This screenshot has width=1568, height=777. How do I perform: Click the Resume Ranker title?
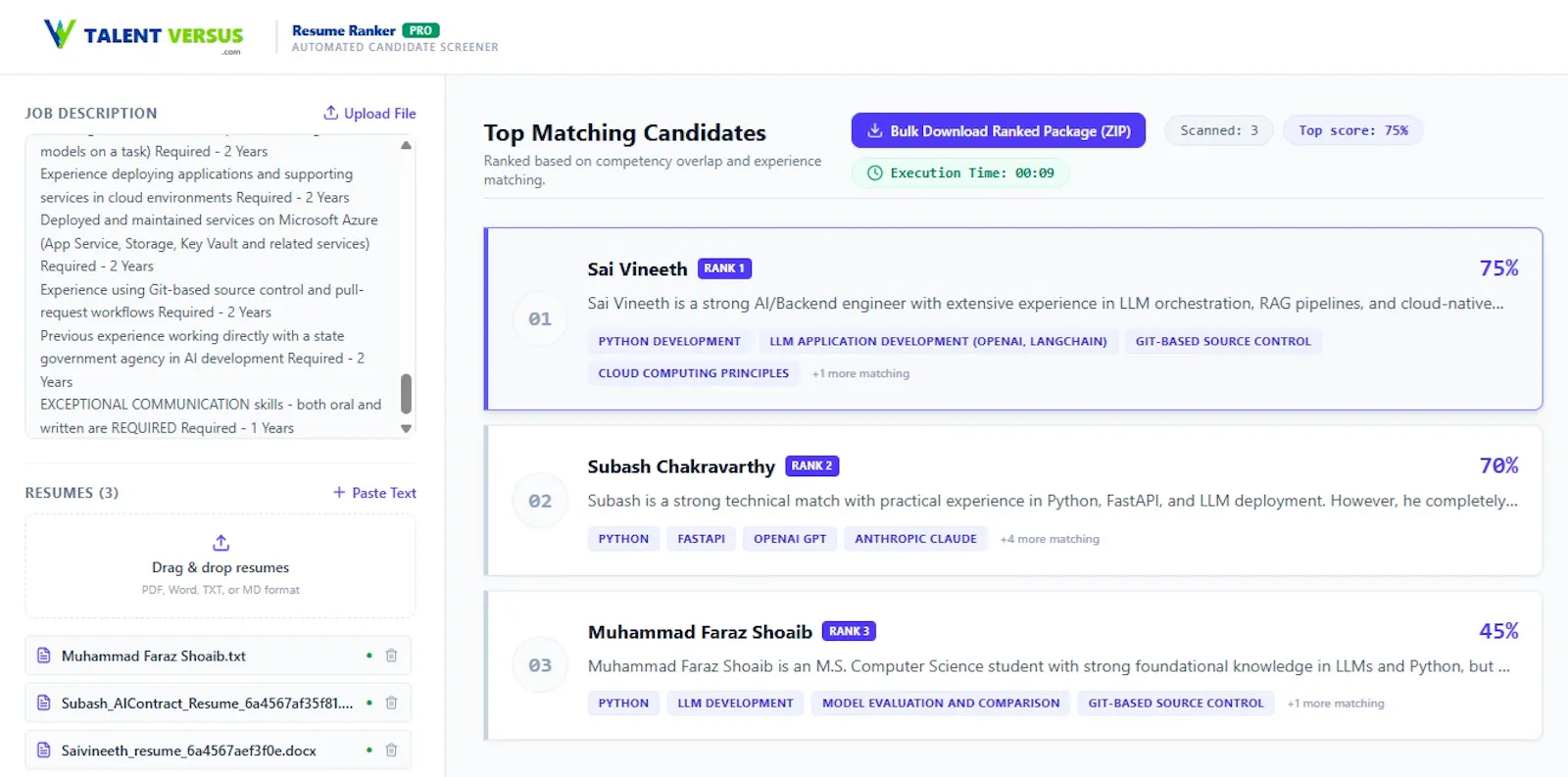pyautogui.click(x=344, y=30)
